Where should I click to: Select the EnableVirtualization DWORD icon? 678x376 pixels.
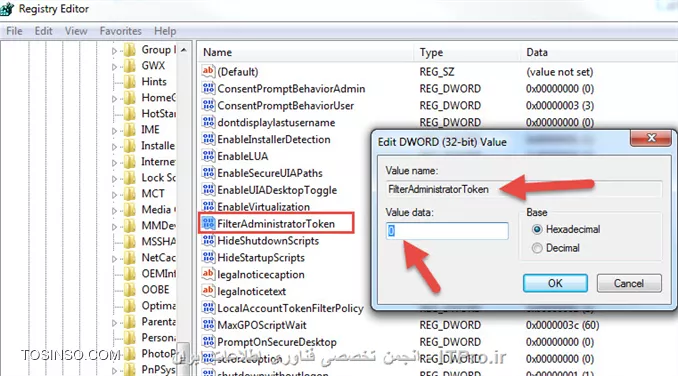tap(208, 206)
